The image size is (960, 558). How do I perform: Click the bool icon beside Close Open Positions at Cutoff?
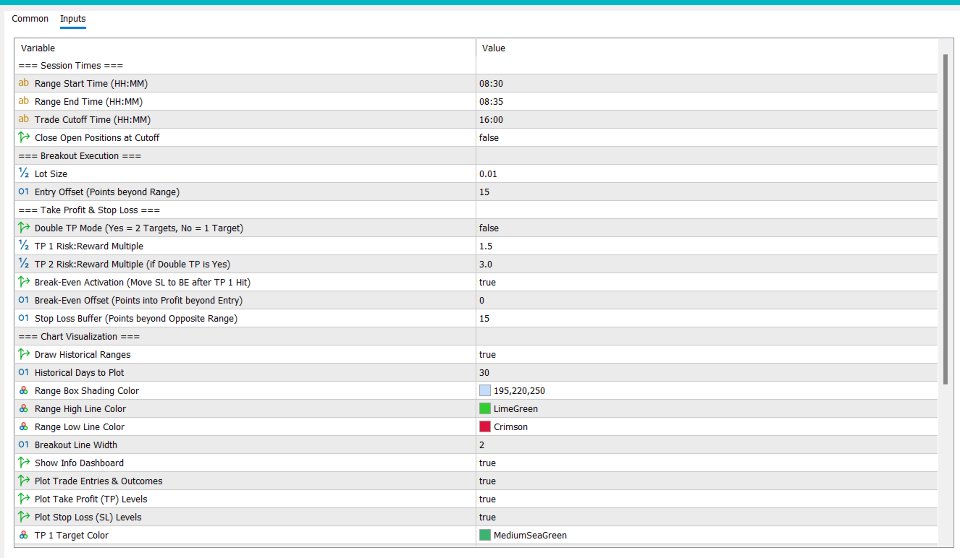(23, 137)
